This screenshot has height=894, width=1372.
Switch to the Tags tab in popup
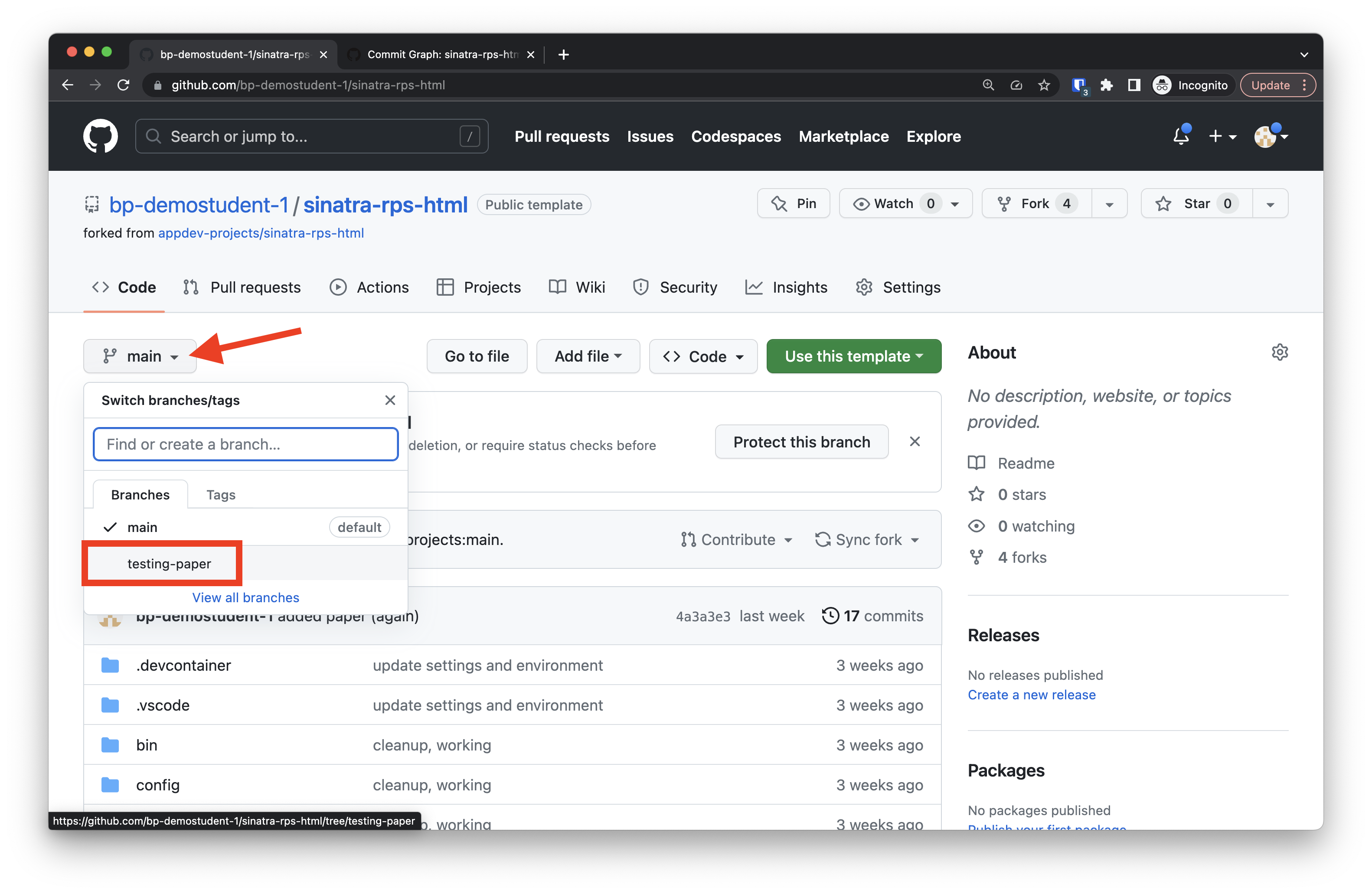221,495
